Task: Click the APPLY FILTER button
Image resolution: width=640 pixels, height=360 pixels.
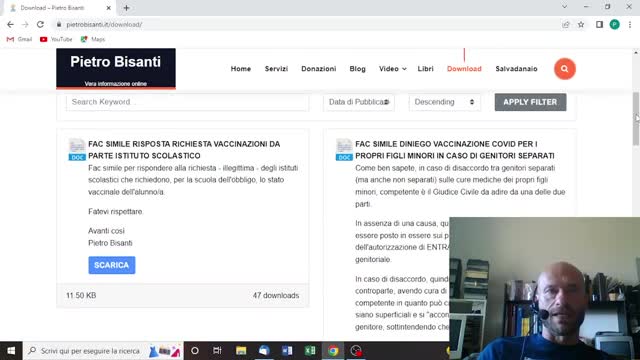Action: [x=530, y=102]
